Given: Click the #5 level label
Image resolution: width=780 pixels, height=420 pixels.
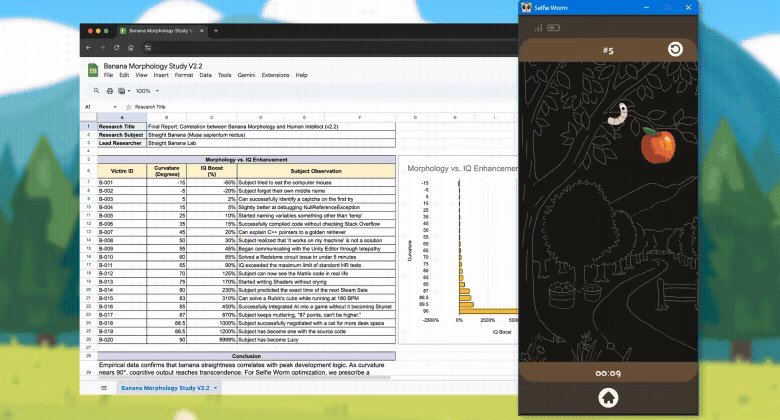Looking at the screenshot, I should coord(608,50).
